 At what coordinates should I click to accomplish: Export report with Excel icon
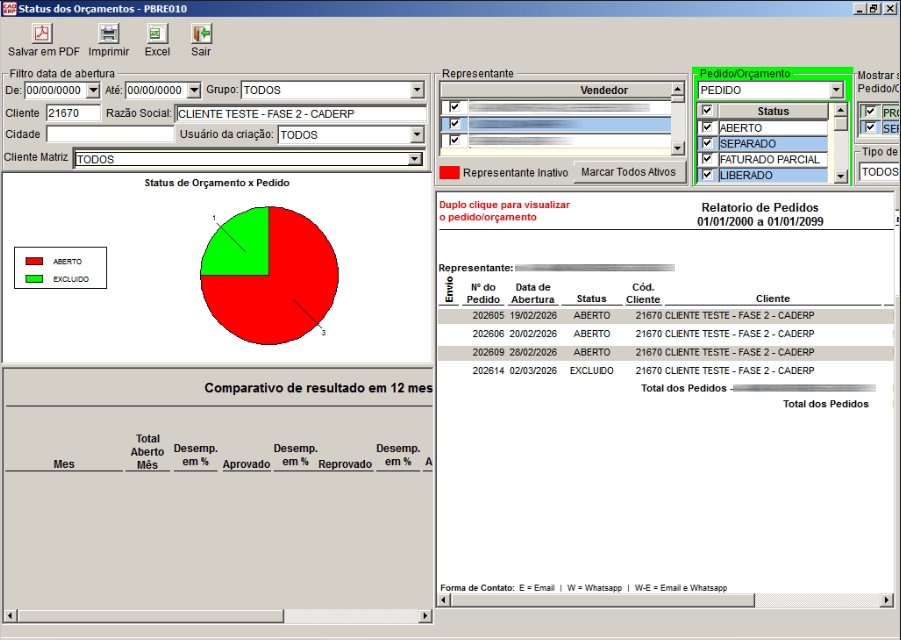(157, 33)
